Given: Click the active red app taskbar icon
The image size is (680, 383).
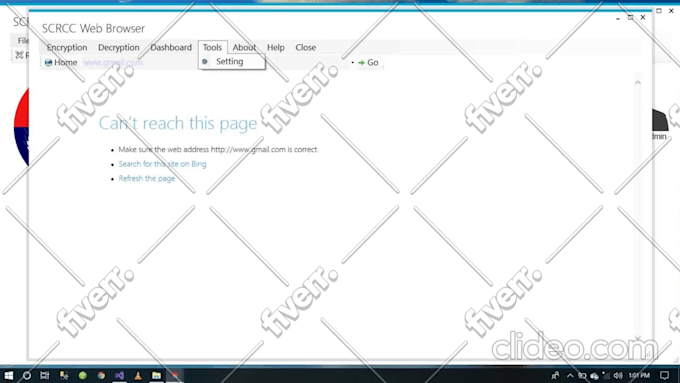Looking at the screenshot, I should point(175,375).
